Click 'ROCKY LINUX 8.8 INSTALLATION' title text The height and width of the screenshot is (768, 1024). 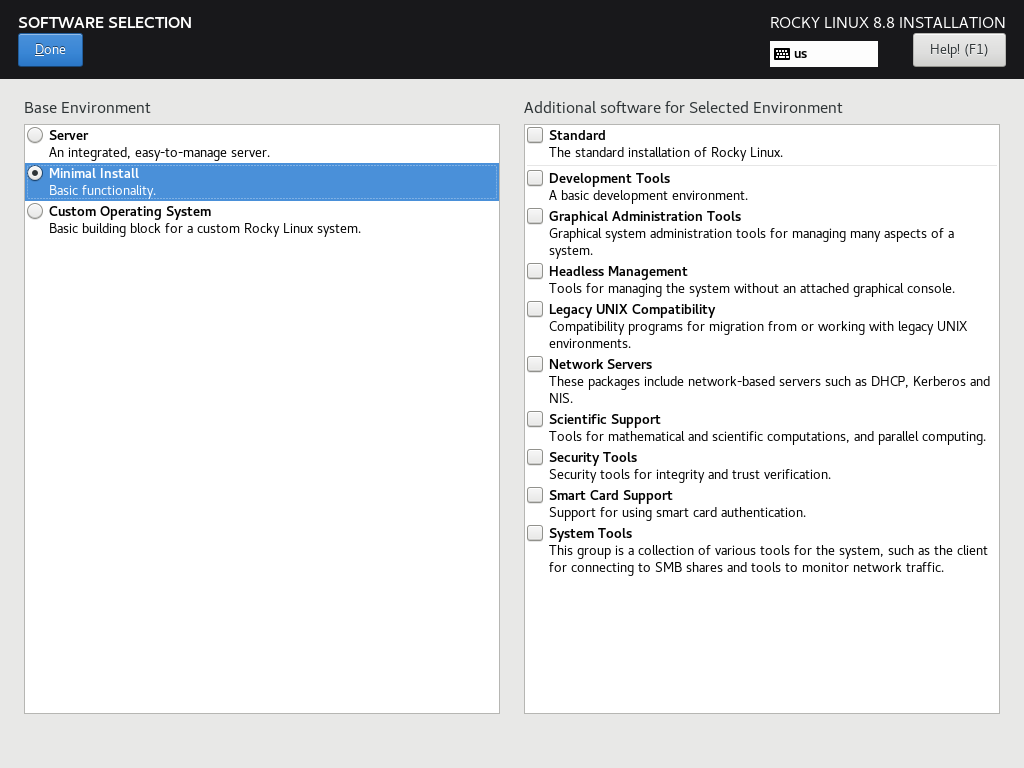click(x=888, y=23)
